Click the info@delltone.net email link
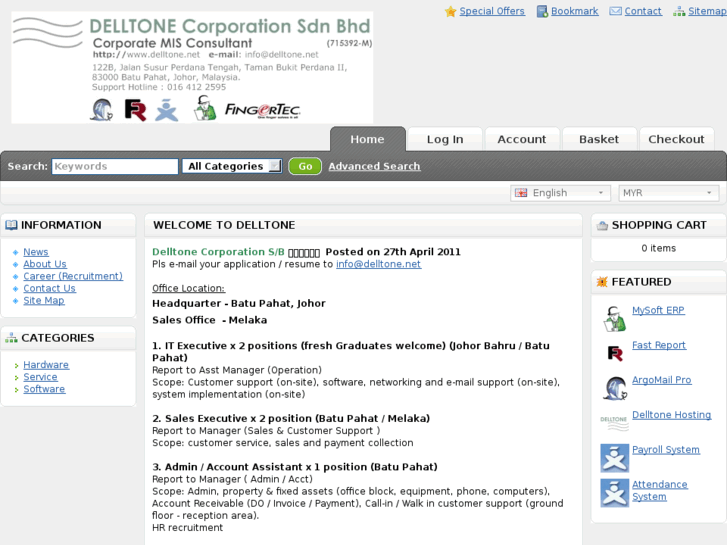Viewport: 727px width, 545px height. 378,264
